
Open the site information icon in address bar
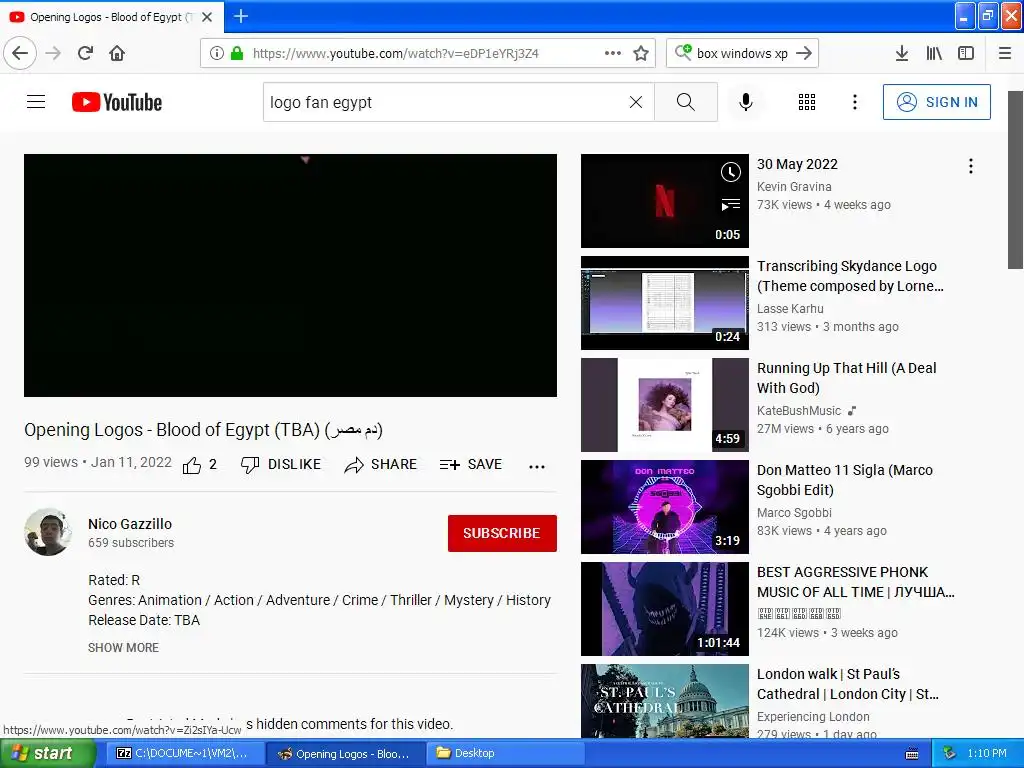click(217, 53)
